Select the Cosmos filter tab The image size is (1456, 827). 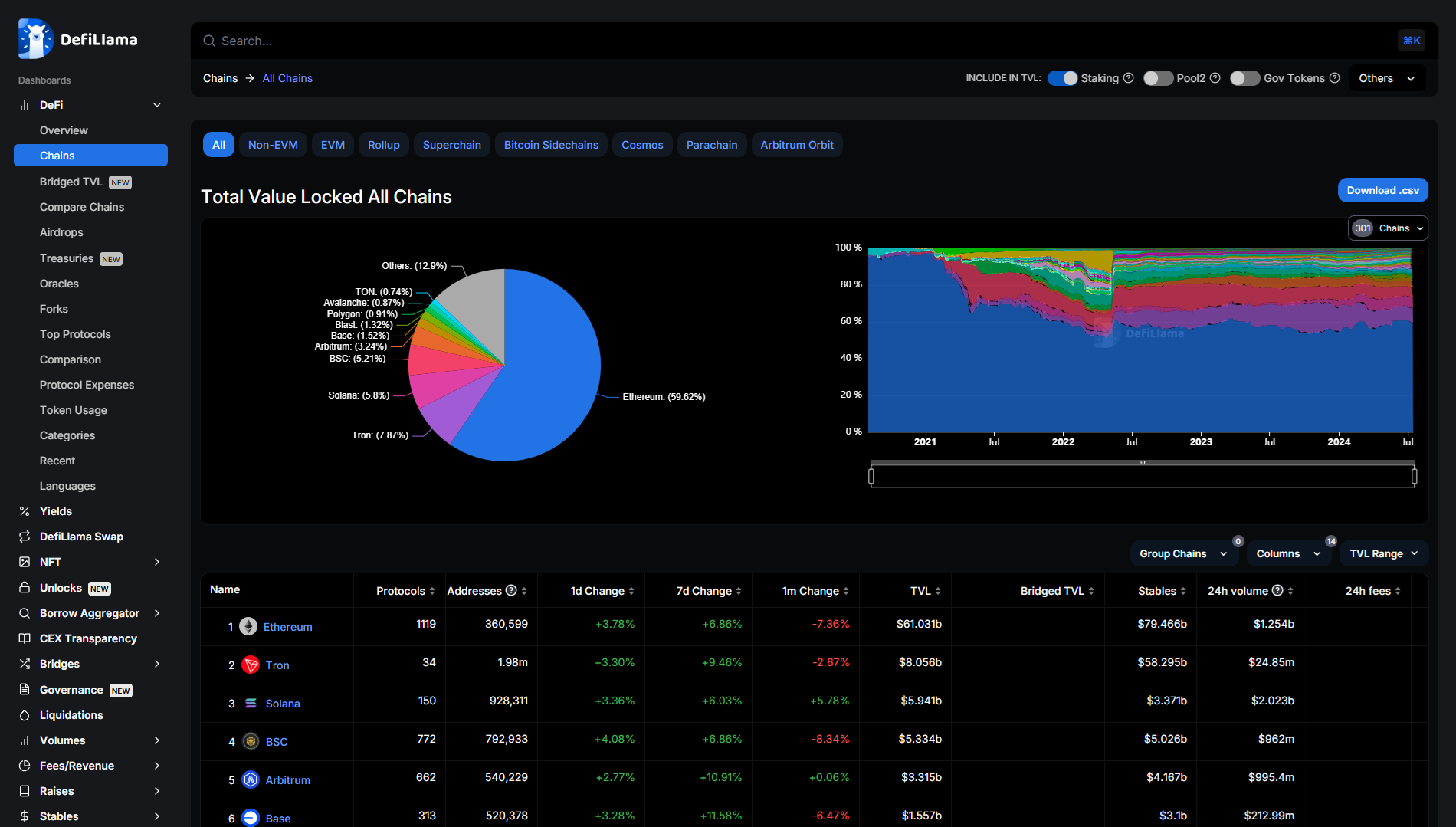coord(642,145)
